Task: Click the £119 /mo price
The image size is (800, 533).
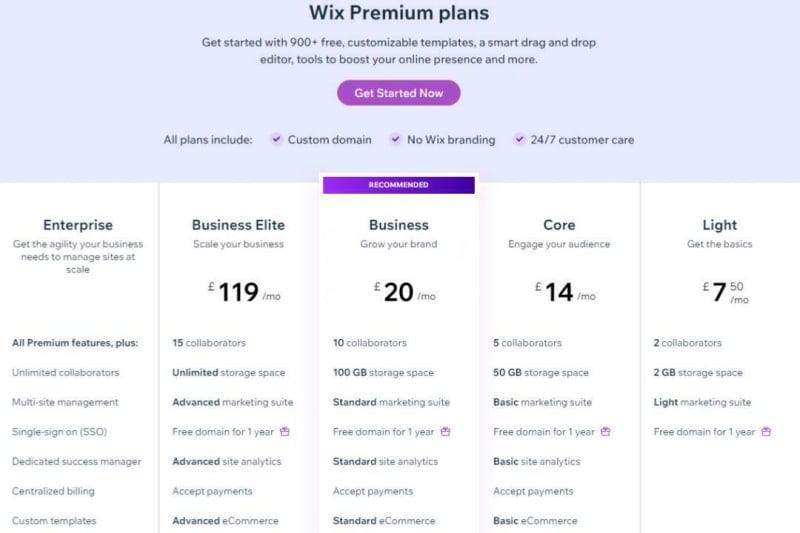Action: tap(244, 292)
